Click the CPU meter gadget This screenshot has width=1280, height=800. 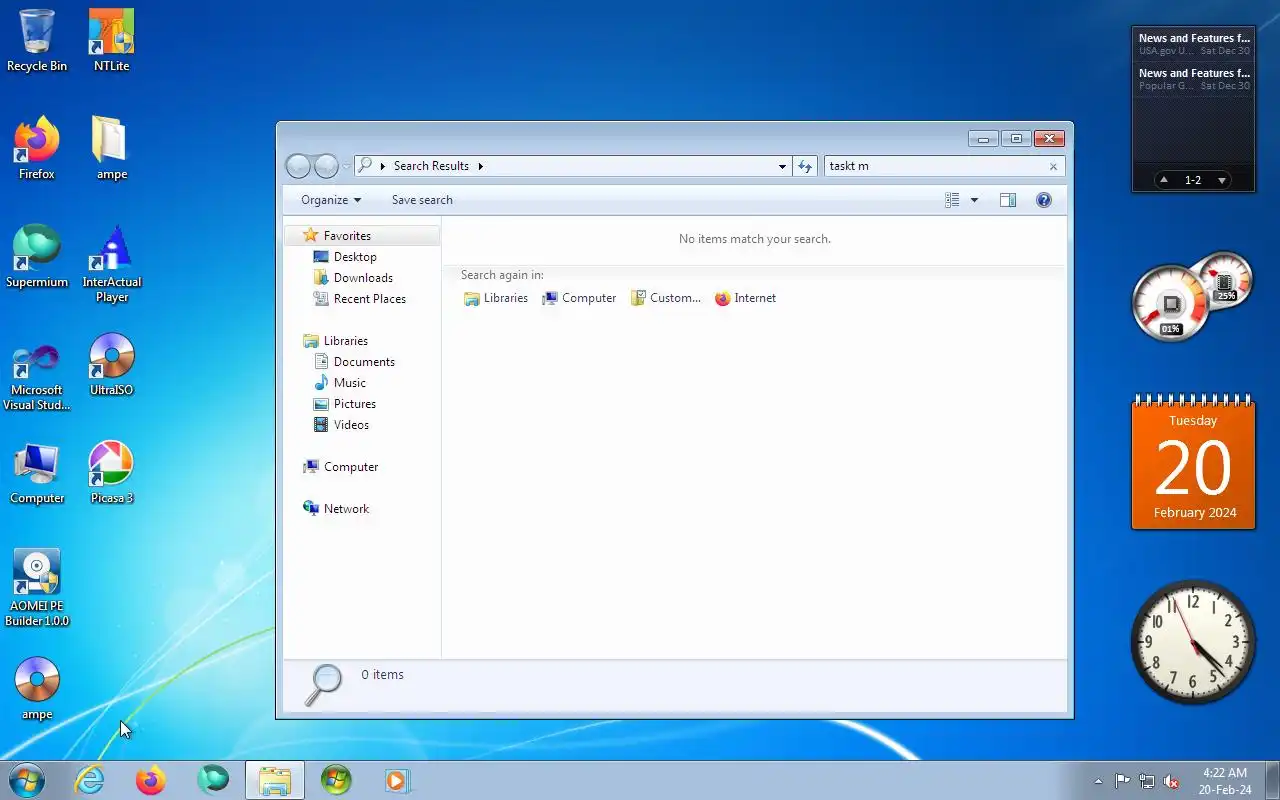tap(1172, 303)
